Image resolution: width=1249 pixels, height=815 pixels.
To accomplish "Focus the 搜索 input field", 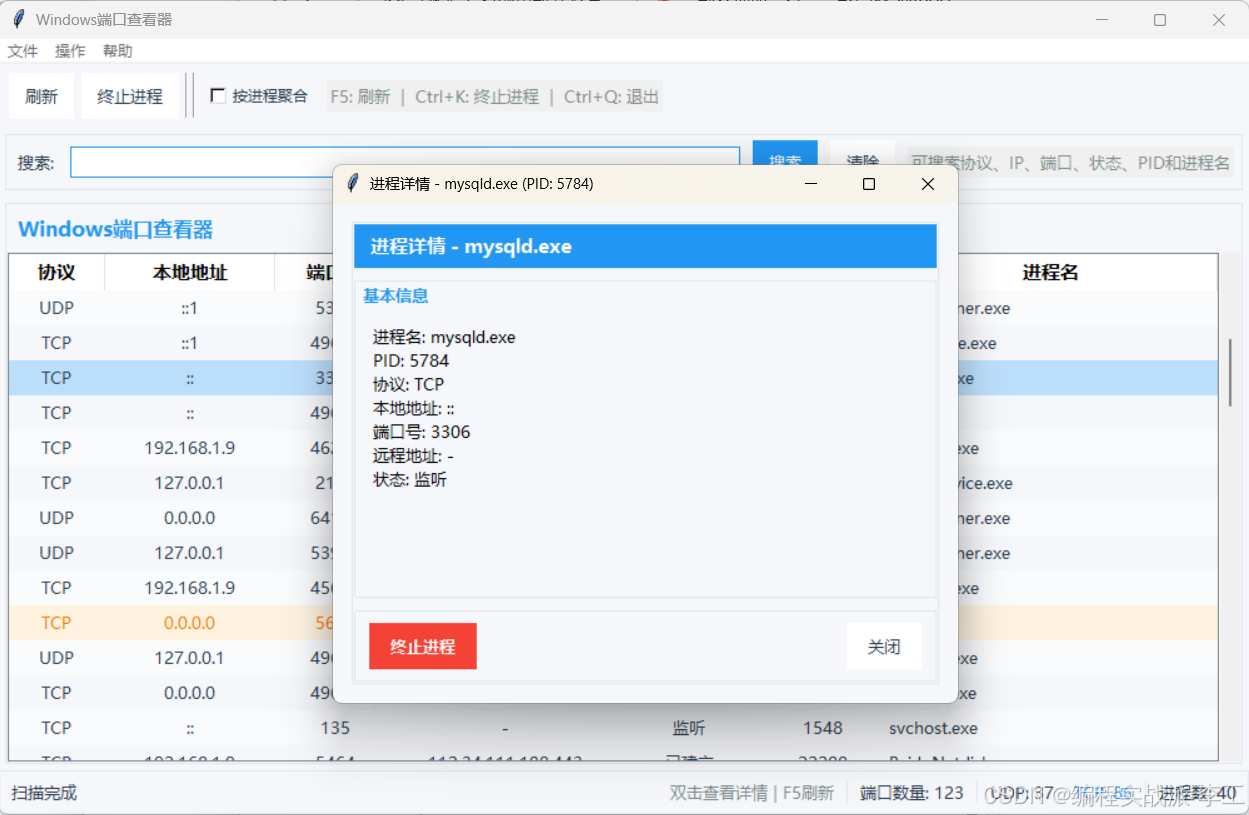I will pos(405,162).
